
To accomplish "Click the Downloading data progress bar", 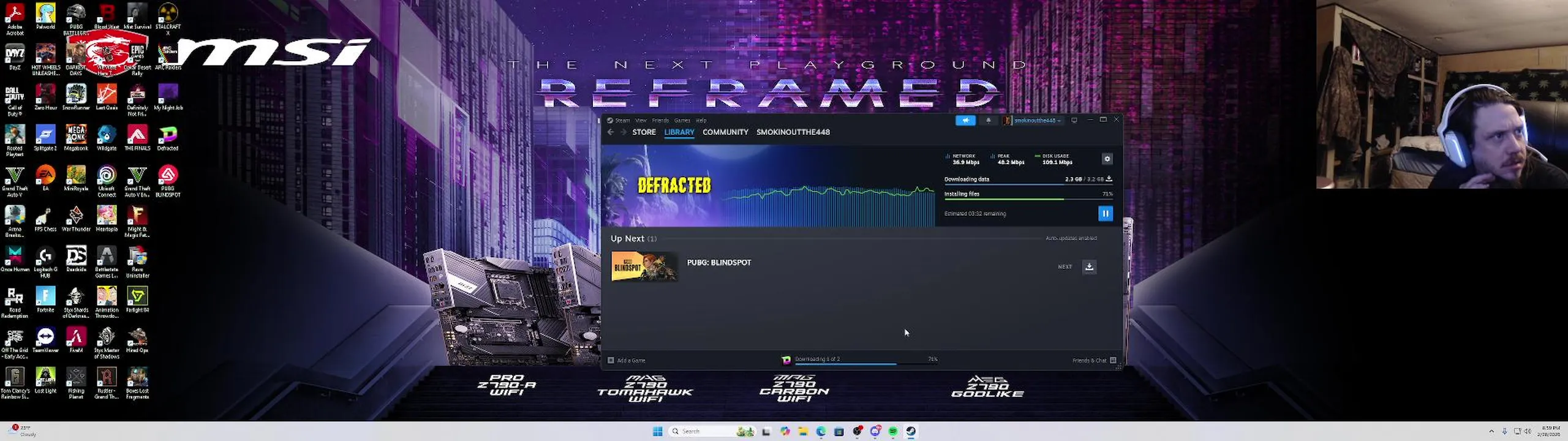I will point(1028,184).
